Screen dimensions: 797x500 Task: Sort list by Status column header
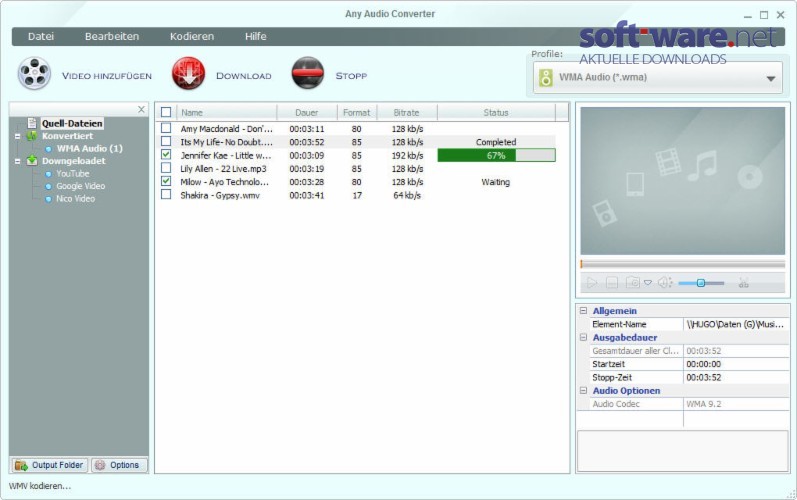[x=496, y=113]
